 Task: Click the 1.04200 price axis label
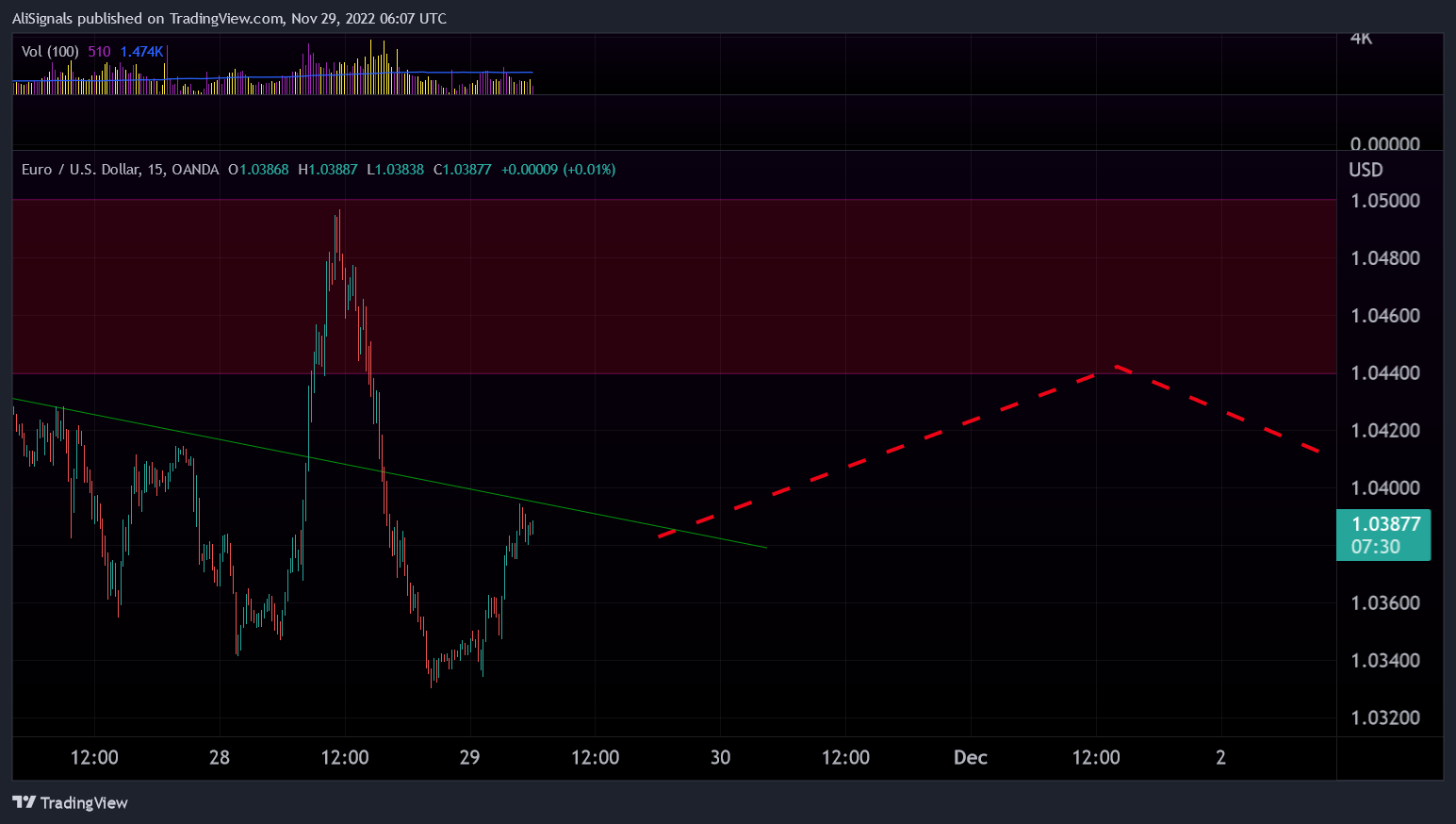tap(1385, 431)
